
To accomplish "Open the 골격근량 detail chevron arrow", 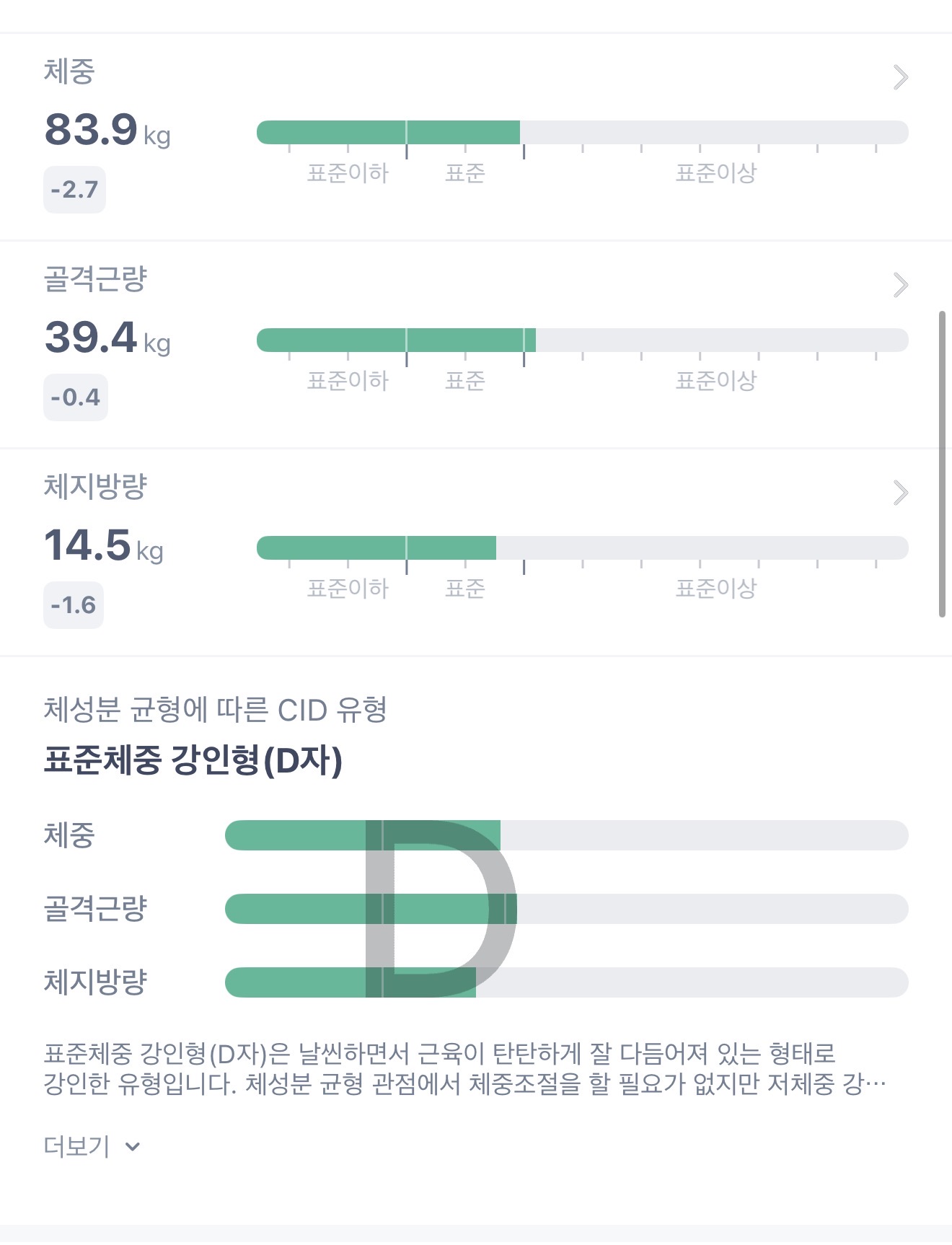I will point(900,285).
